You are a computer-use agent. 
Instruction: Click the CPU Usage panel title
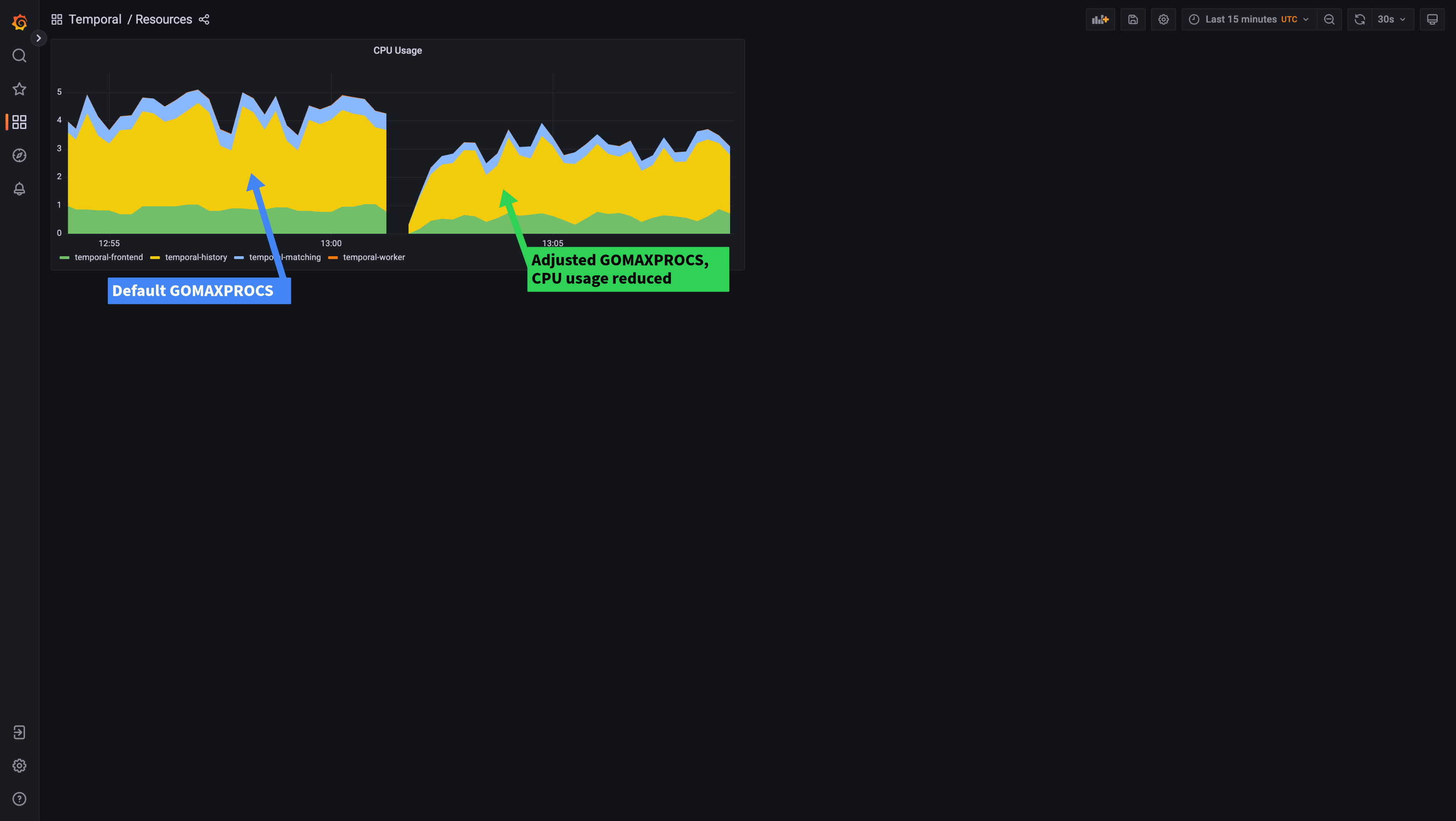(x=397, y=50)
